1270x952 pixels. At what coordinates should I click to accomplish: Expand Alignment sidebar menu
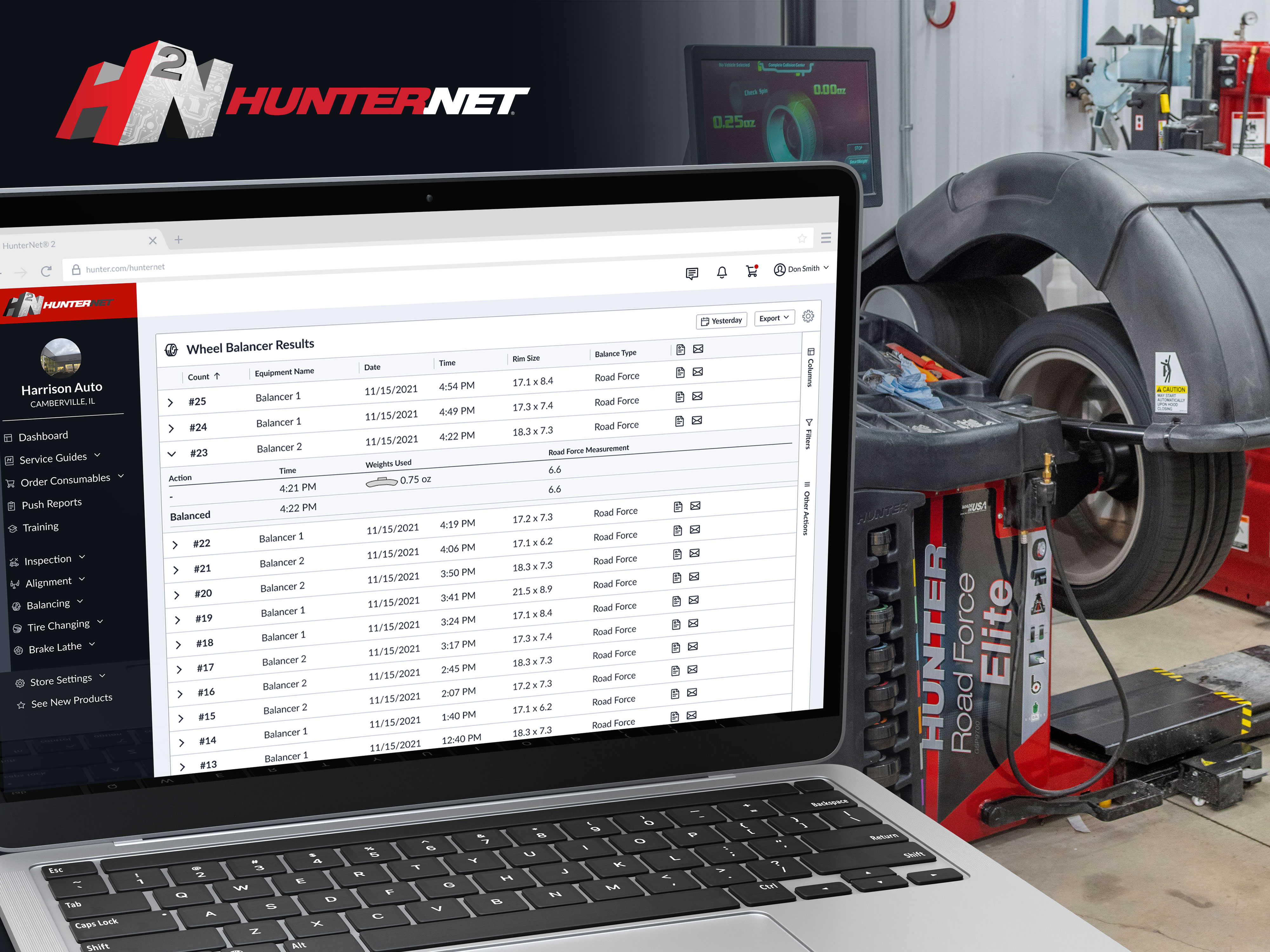click(48, 582)
